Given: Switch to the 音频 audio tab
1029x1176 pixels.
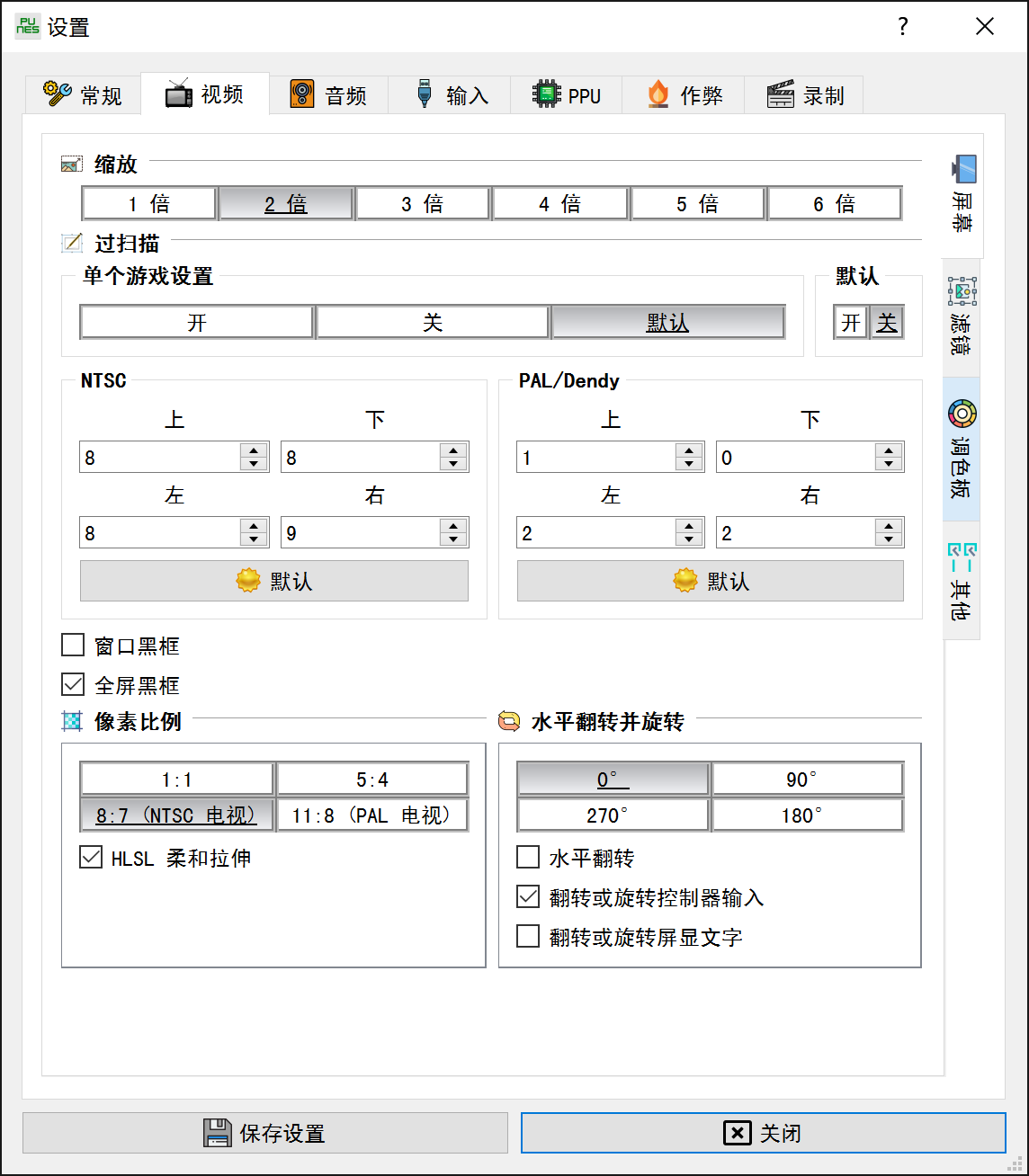Looking at the screenshot, I should (328, 95).
